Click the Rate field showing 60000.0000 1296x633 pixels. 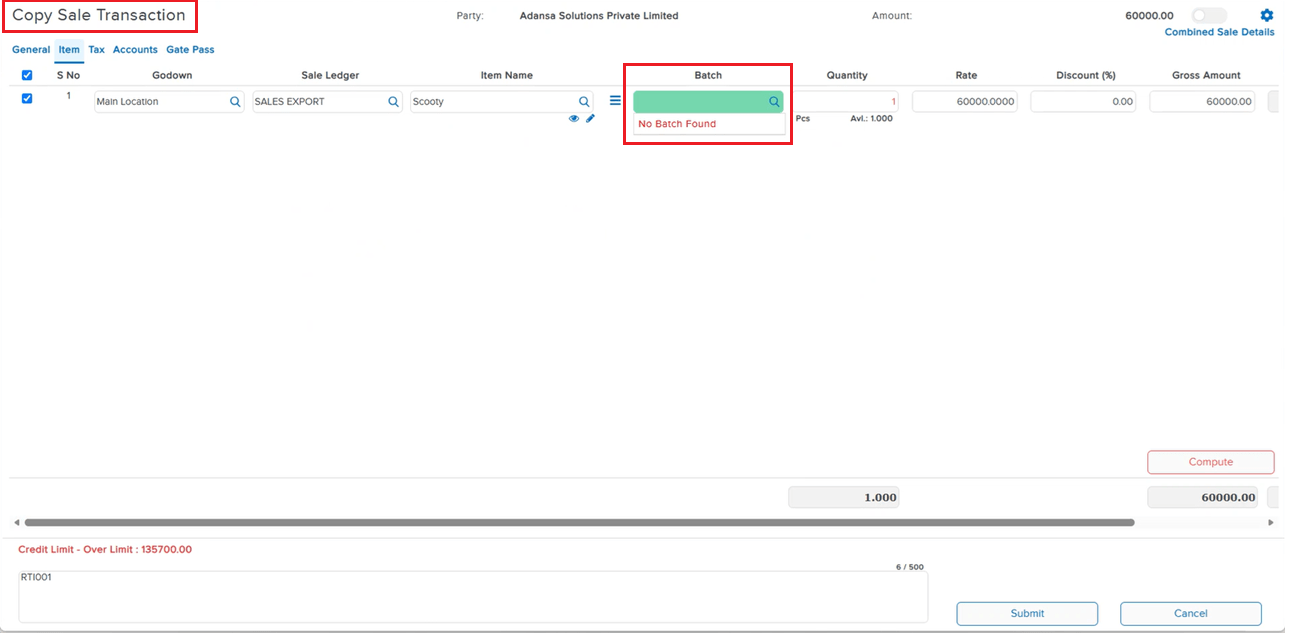coord(964,101)
